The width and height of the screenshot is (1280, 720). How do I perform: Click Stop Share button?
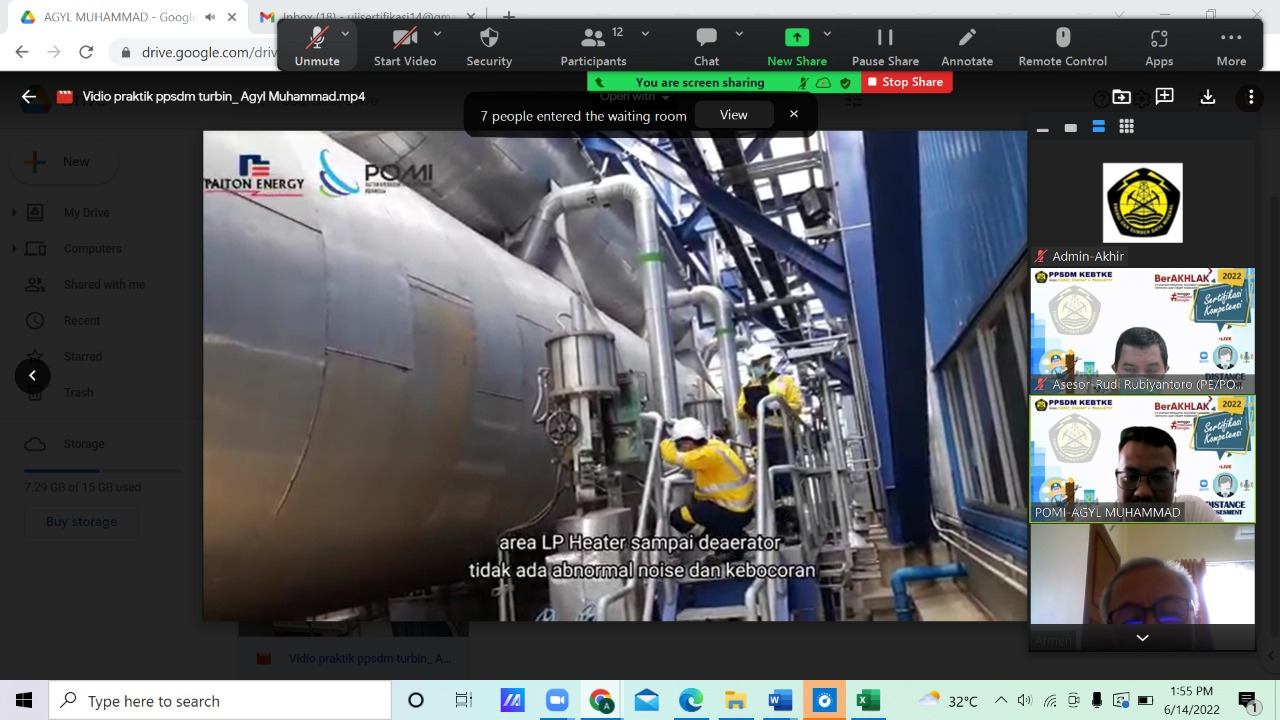pos(905,82)
